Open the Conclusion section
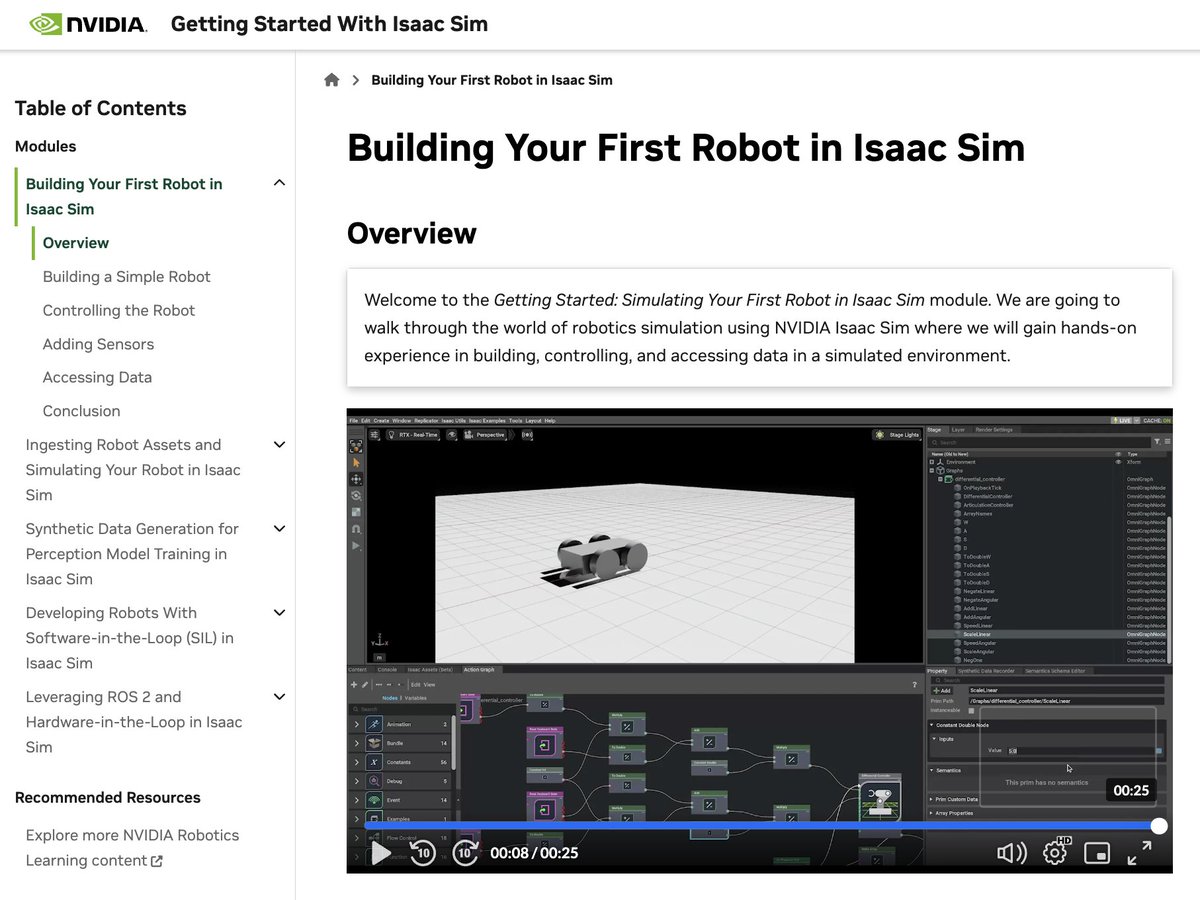The image size is (1200, 900). click(81, 411)
